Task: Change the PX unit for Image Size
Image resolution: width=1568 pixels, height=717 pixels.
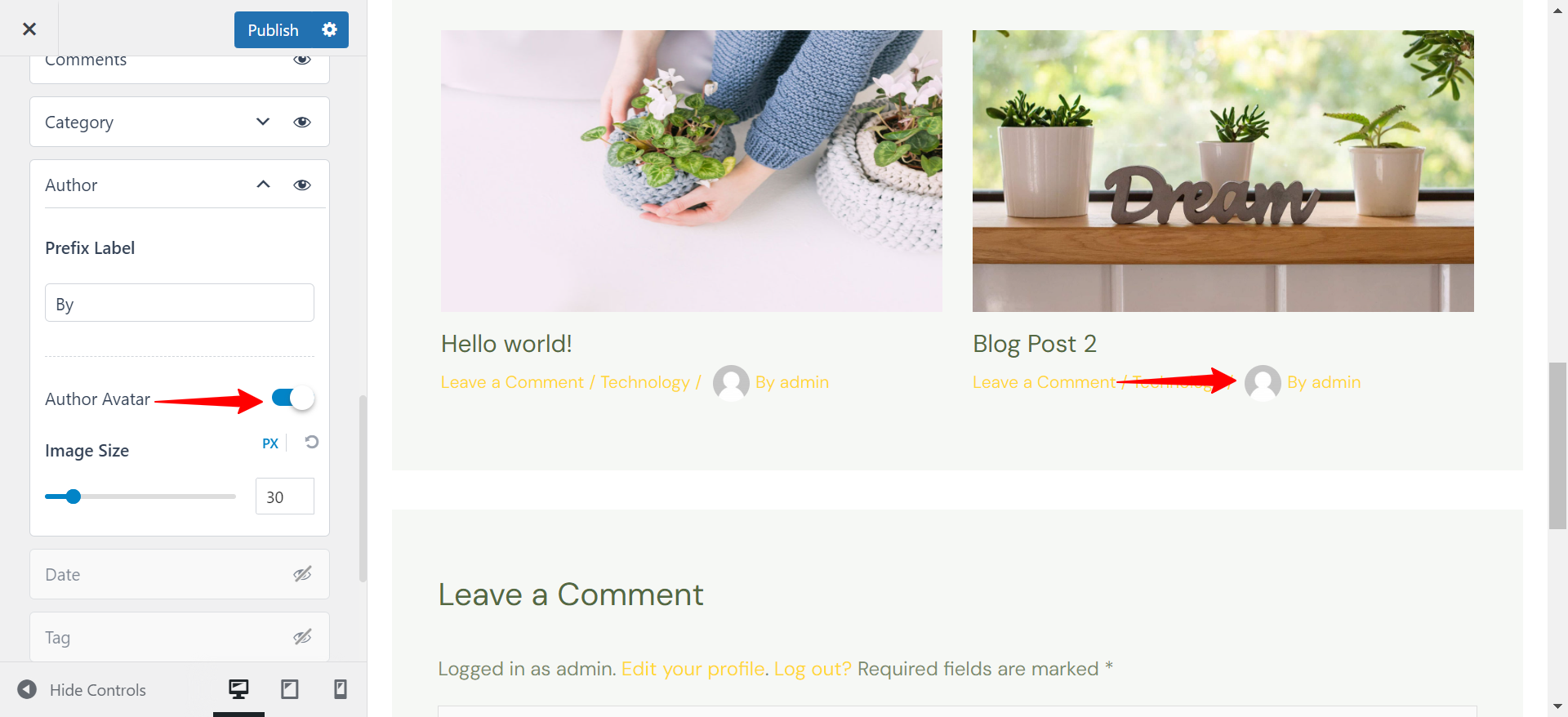Action: click(270, 443)
